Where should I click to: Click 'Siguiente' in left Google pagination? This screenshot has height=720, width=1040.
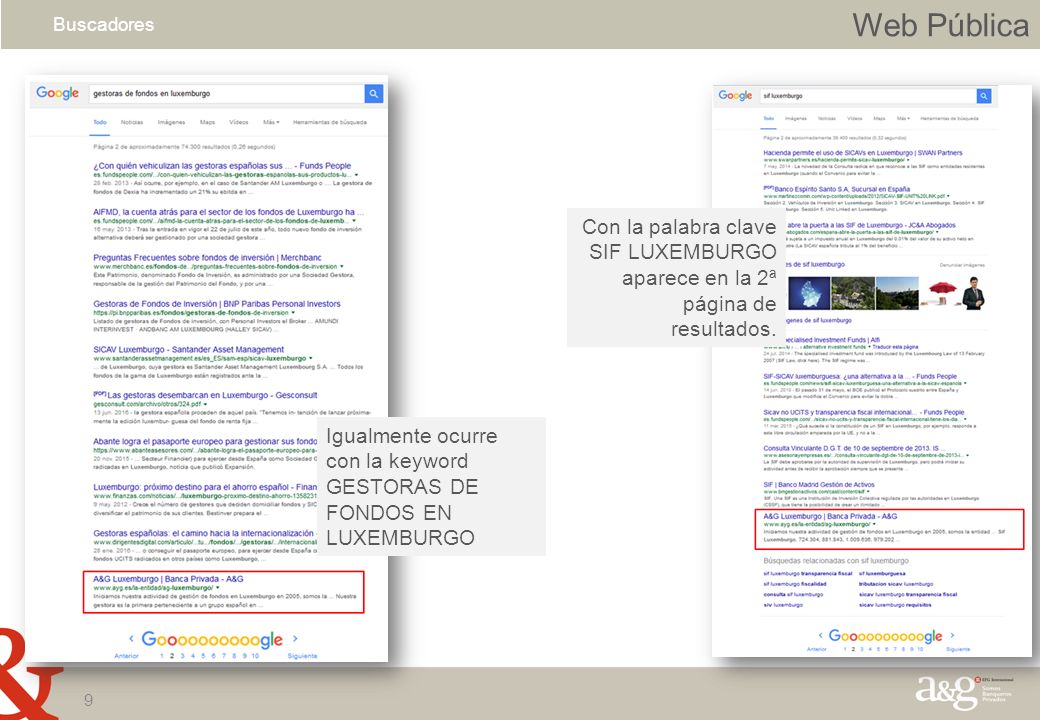(302, 656)
